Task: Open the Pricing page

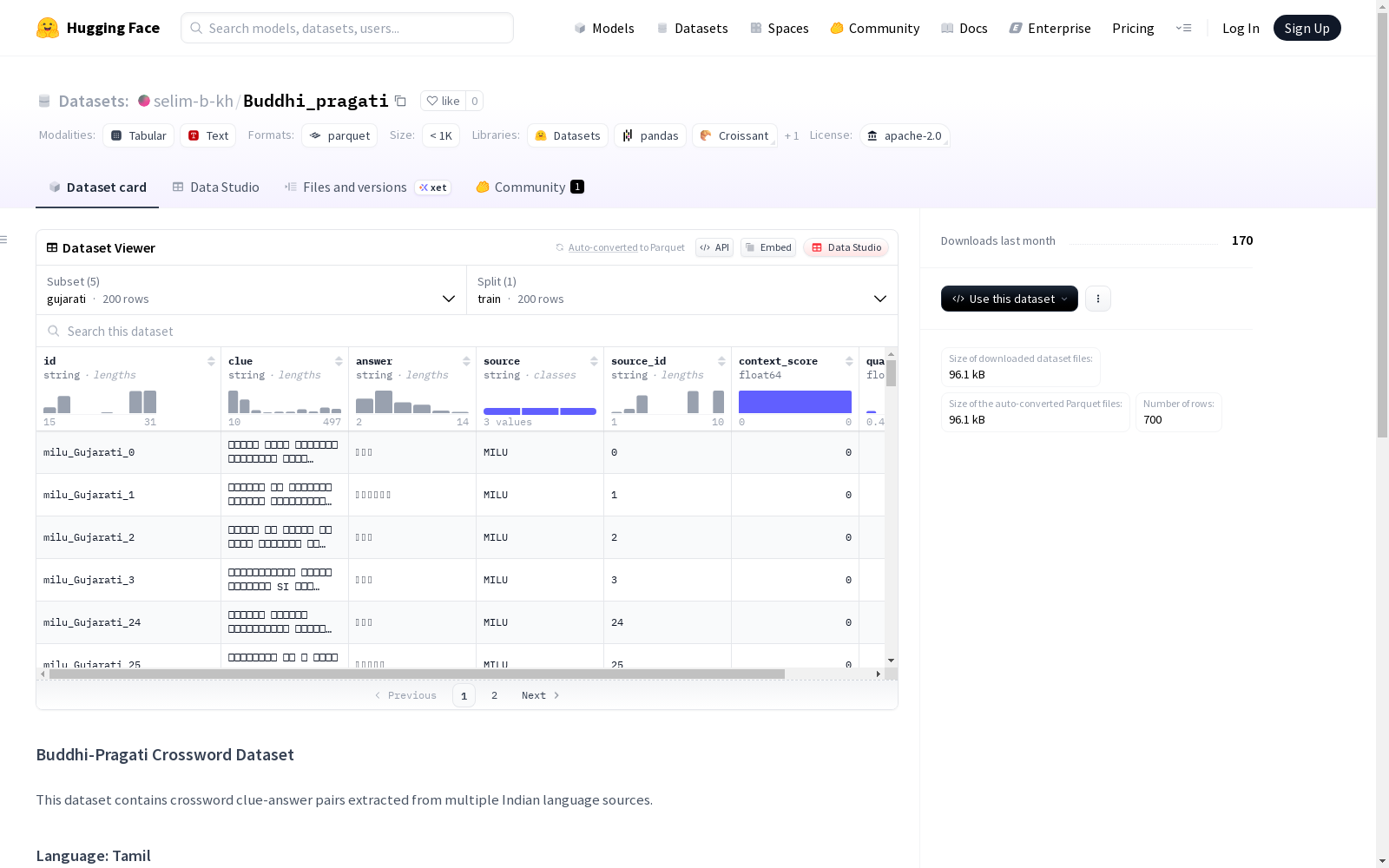Action: pyautogui.click(x=1133, y=28)
